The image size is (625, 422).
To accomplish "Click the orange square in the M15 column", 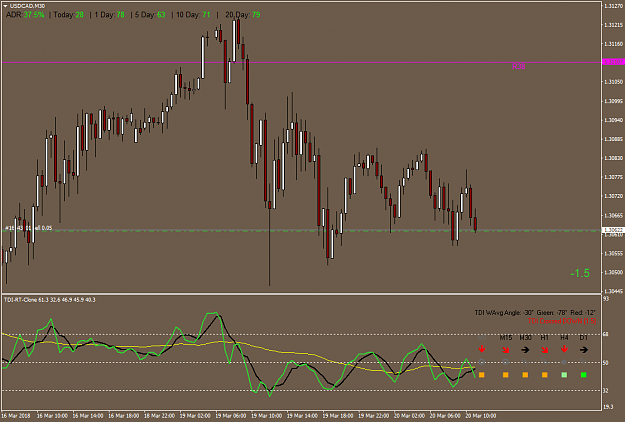I will [505, 375].
